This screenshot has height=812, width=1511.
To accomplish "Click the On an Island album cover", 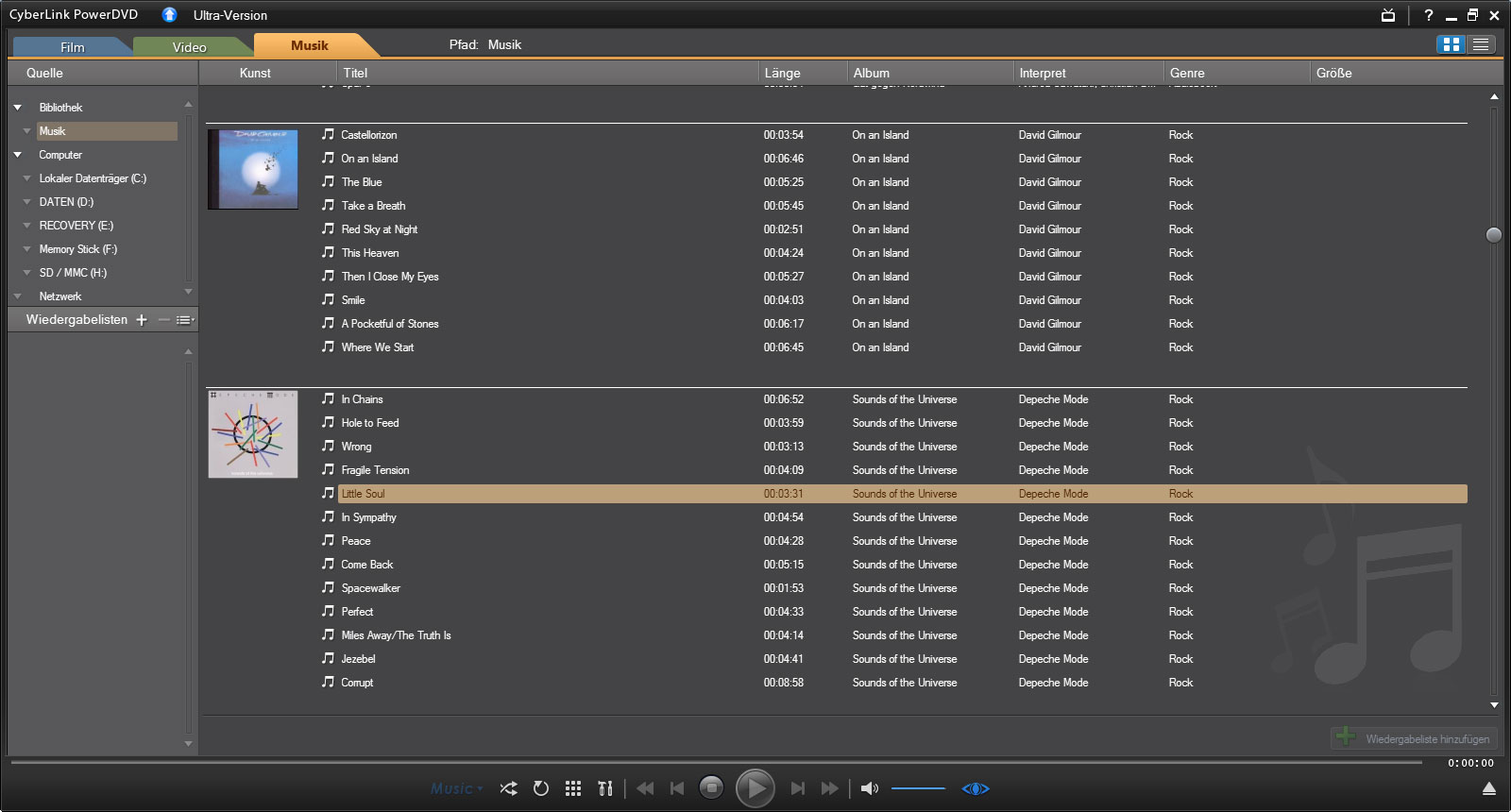I will (252, 169).
